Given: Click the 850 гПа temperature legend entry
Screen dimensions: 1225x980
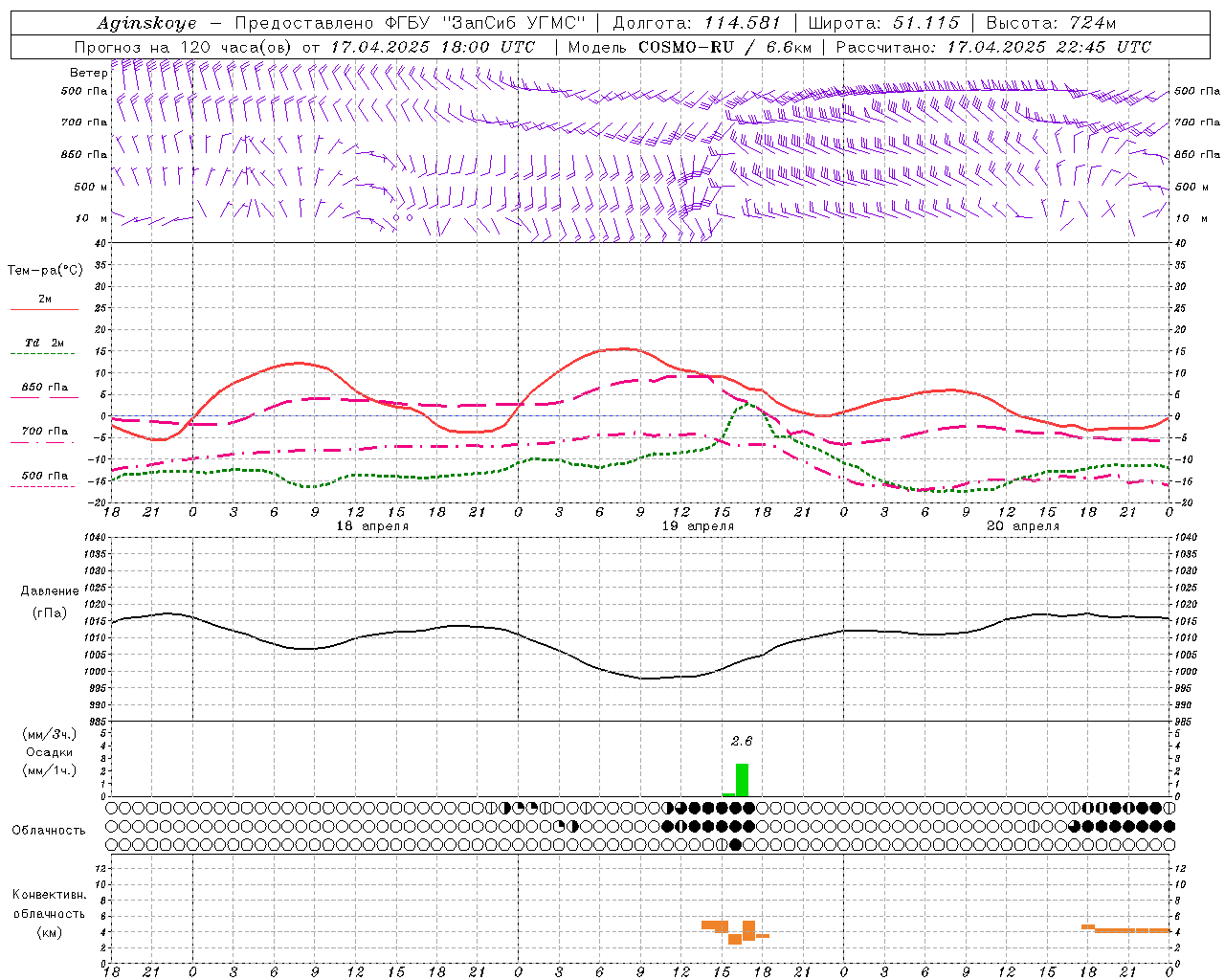Looking at the screenshot, I should [x=45, y=388].
